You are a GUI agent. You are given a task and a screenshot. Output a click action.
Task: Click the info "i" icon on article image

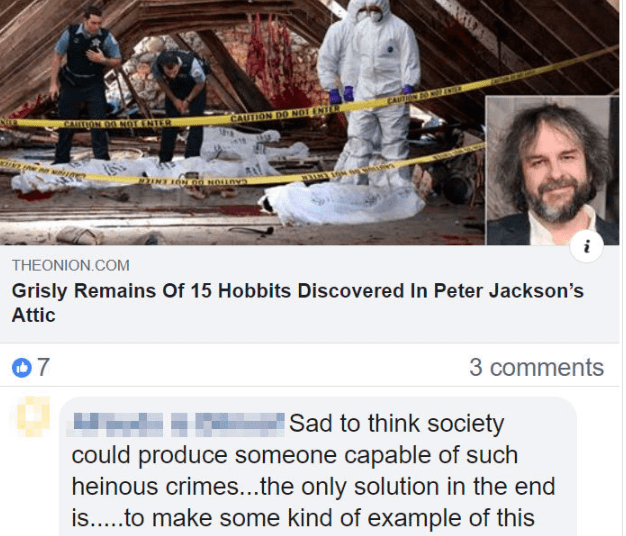pyautogui.click(x=586, y=246)
